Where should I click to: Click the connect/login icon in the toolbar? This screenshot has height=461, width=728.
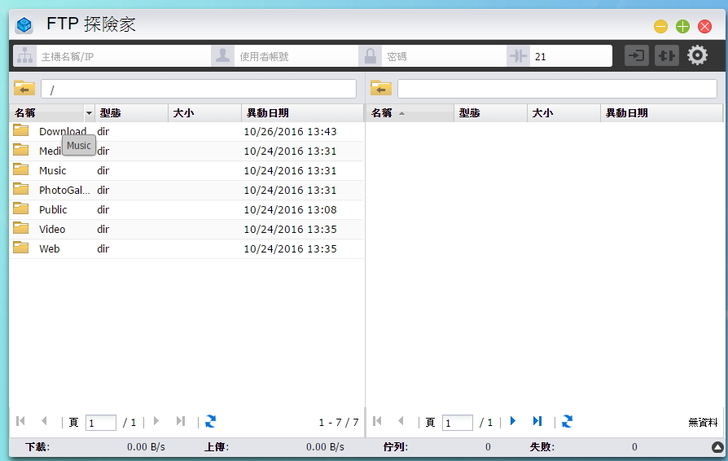[636, 56]
